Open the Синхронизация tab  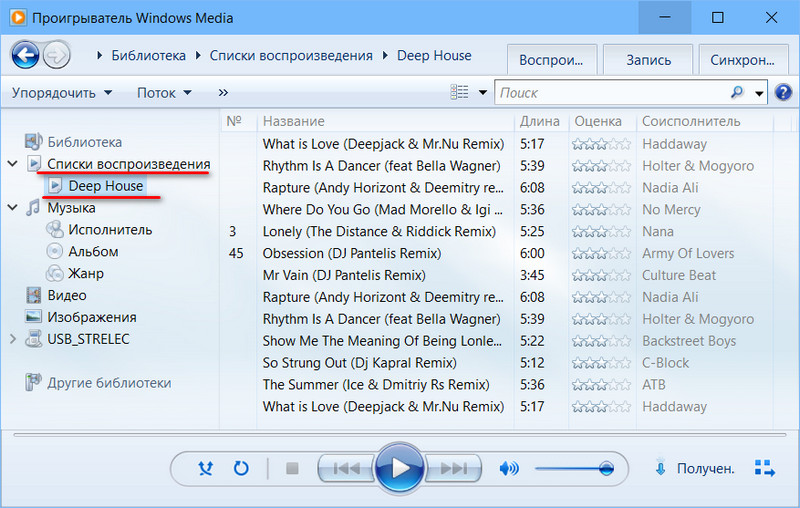click(742, 60)
